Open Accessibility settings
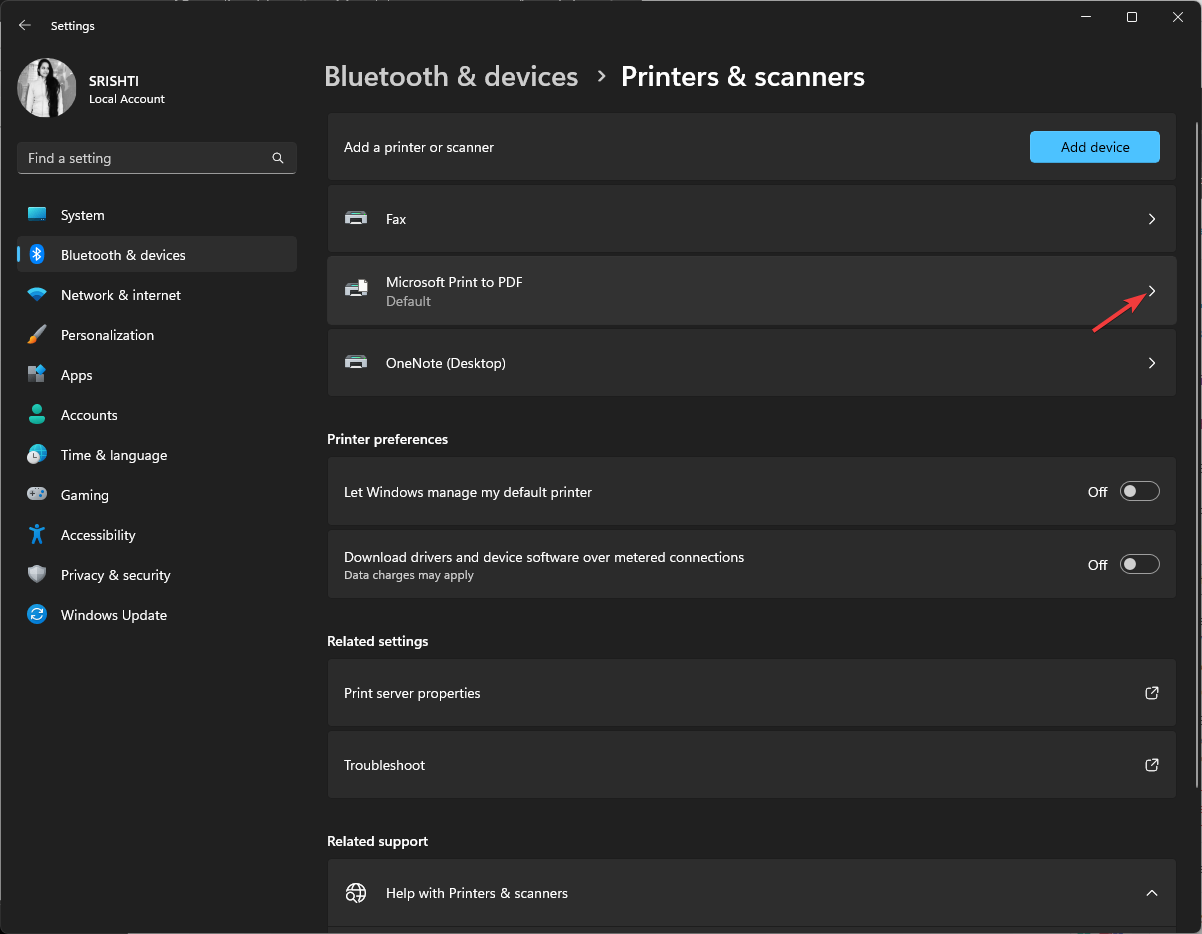The image size is (1202, 934). coord(157,535)
